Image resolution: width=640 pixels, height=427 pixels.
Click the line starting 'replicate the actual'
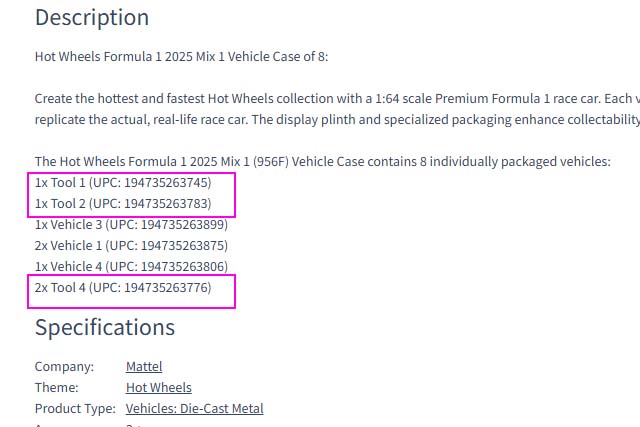[x=337, y=120]
